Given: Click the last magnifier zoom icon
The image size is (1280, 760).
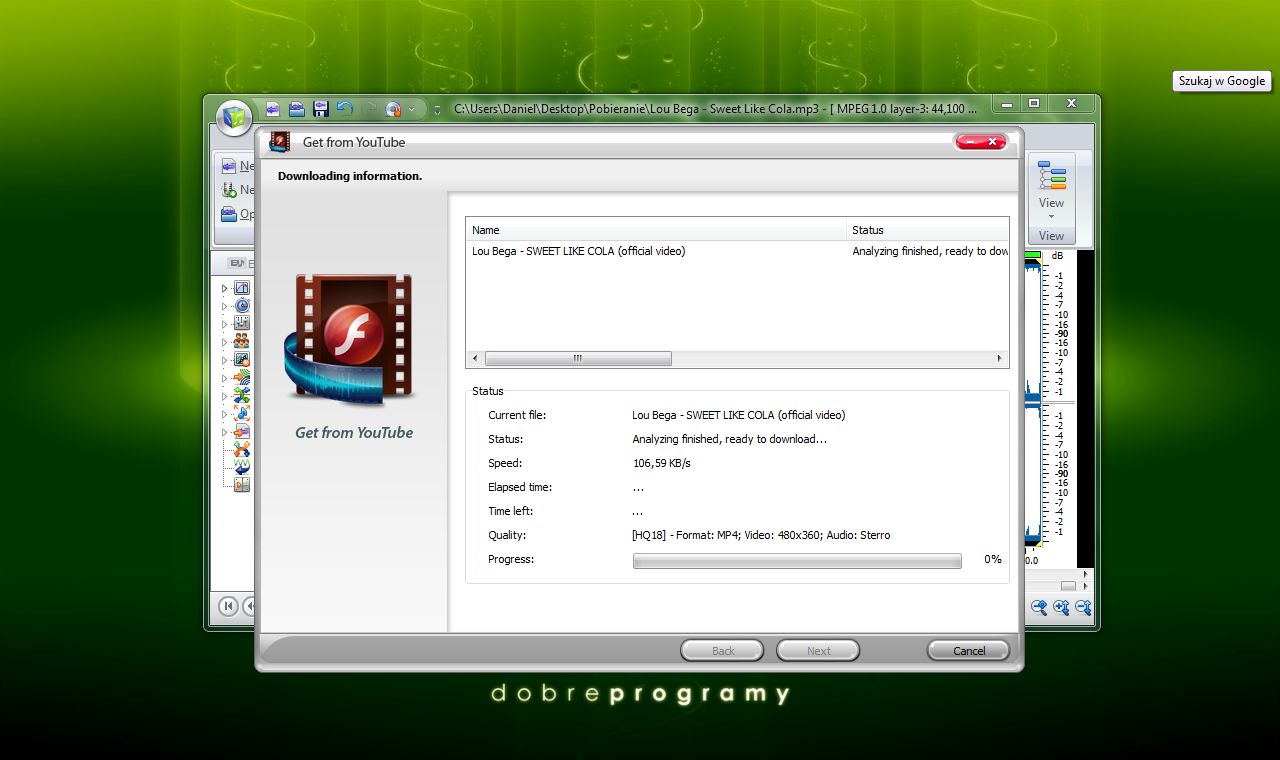Looking at the screenshot, I should click(x=1083, y=607).
